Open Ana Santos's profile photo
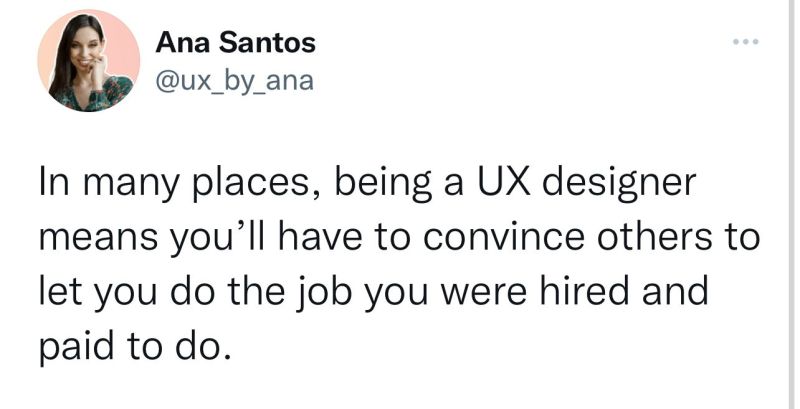The image size is (800, 409). pyautogui.click(x=88, y=60)
